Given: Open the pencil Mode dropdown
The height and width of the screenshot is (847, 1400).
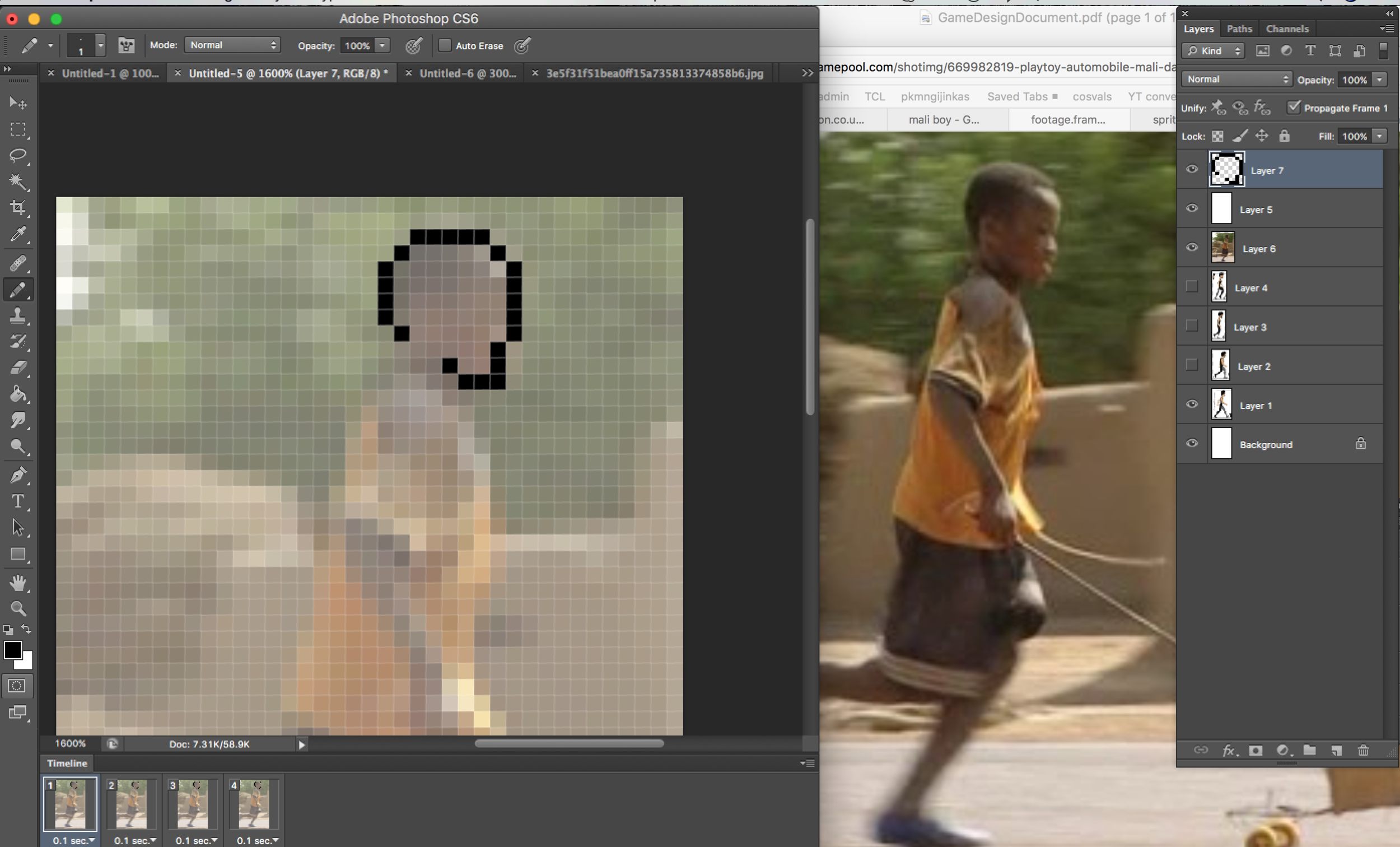Looking at the screenshot, I should (x=232, y=45).
